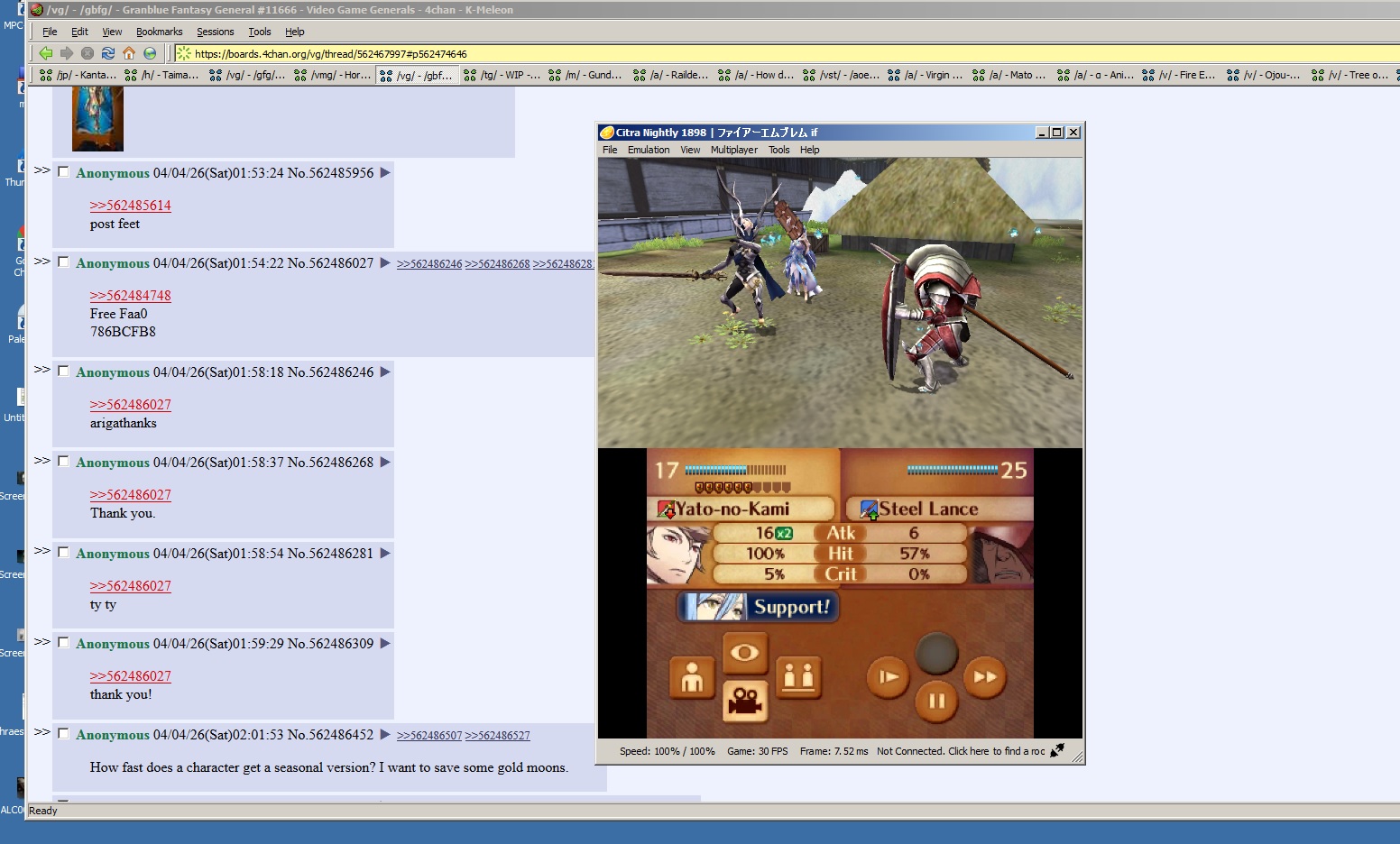Viewport: 1400px width, 844px height.
Task: Click the Citra lemon icon in its title bar
Action: click(x=607, y=133)
